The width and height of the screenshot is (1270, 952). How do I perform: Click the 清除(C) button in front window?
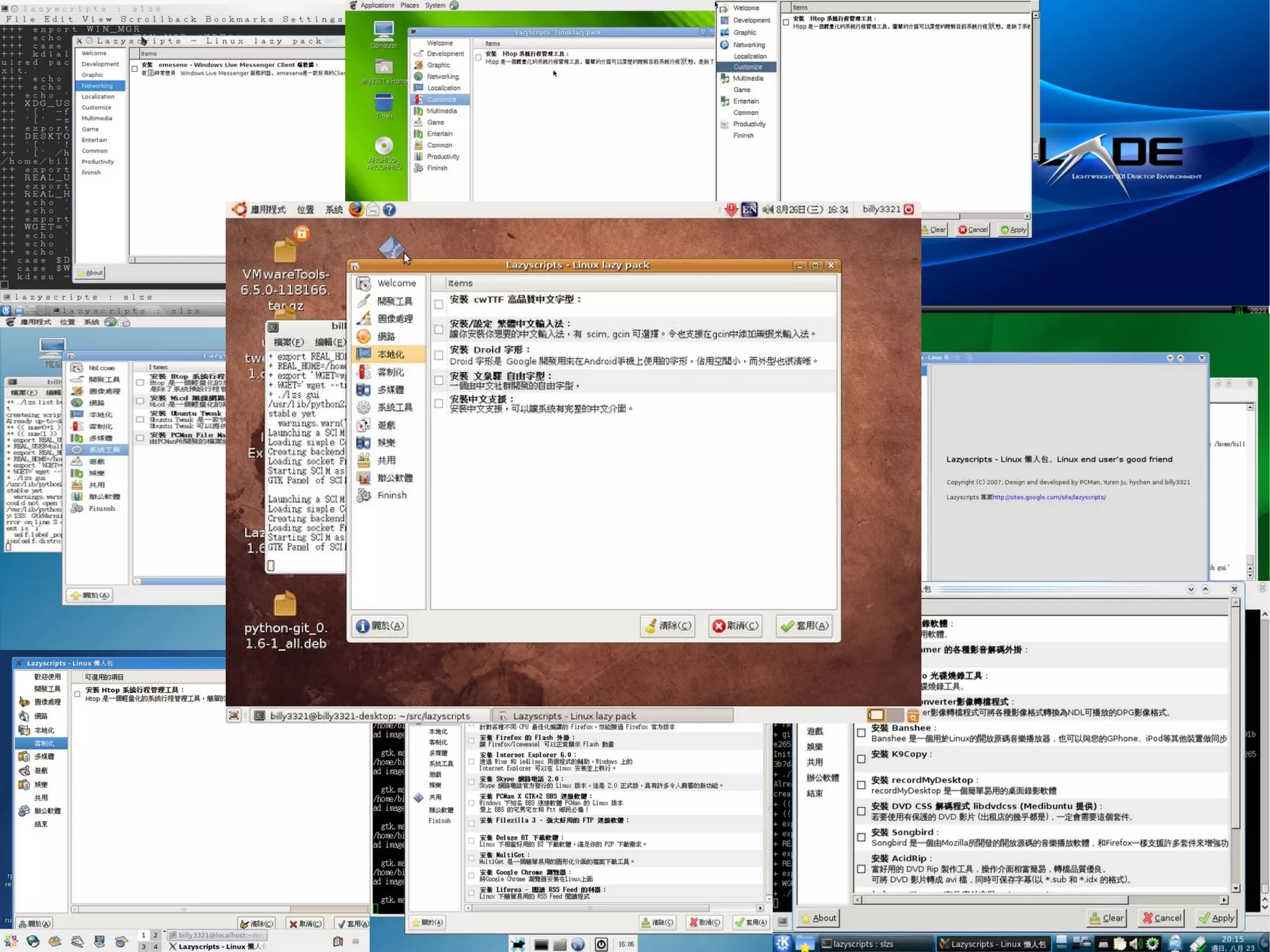click(x=668, y=626)
